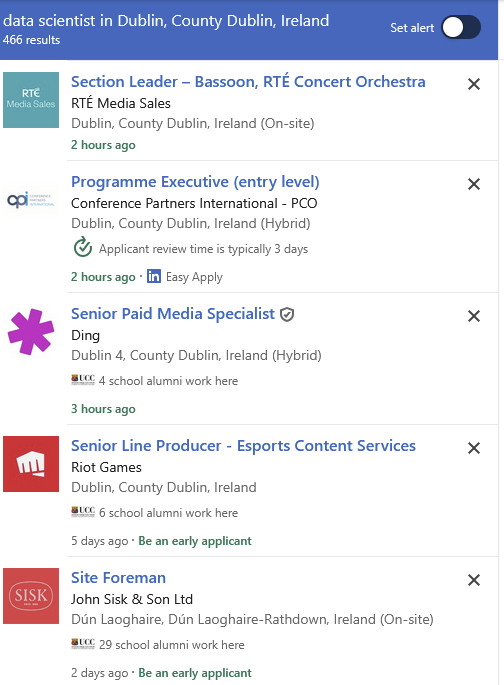Dismiss the Site Foreman job listing
Viewport: 504px width, 685px height.
click(474, 580)
